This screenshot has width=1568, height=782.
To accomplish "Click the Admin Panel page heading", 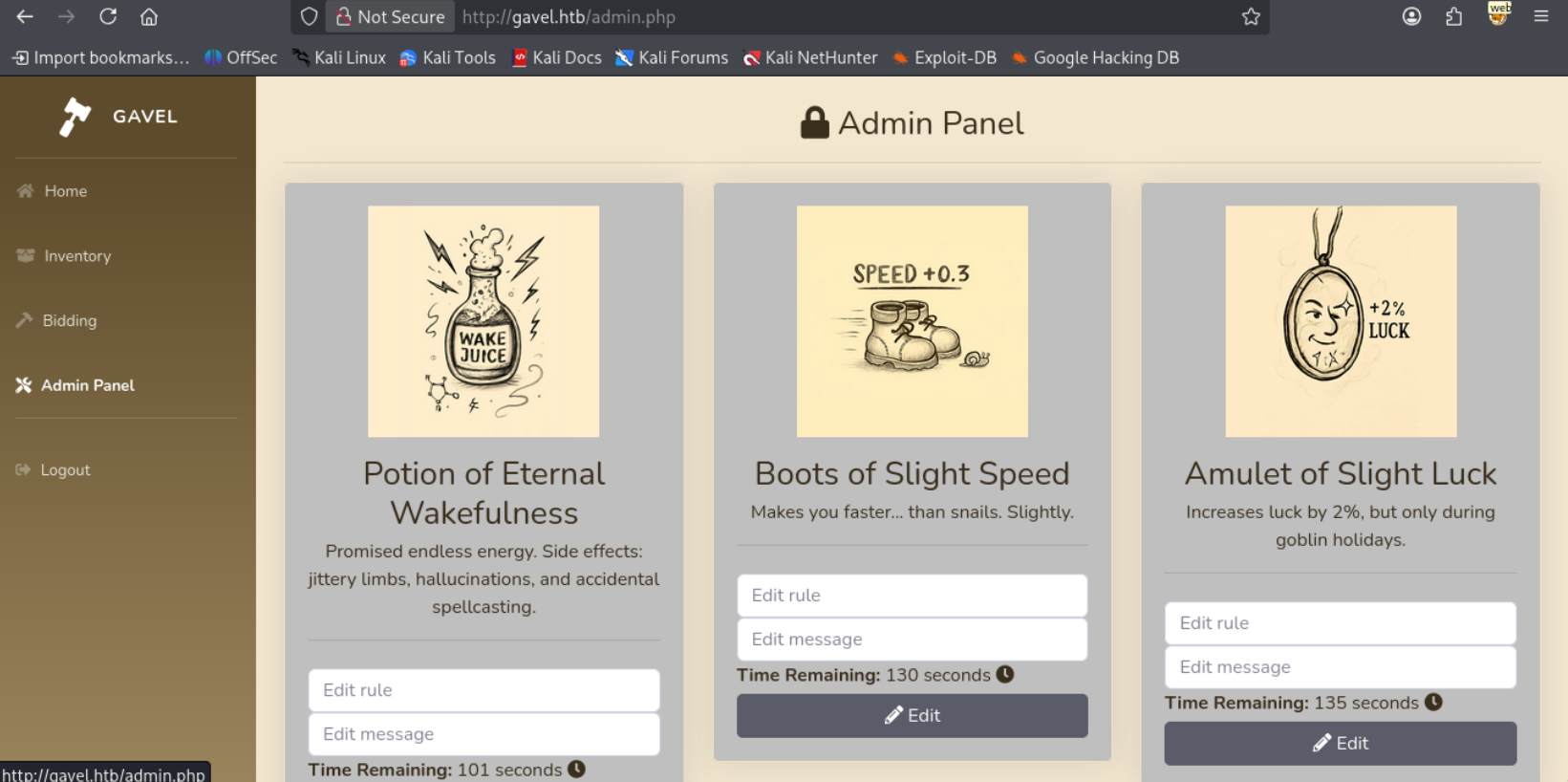I will [931, 123].
